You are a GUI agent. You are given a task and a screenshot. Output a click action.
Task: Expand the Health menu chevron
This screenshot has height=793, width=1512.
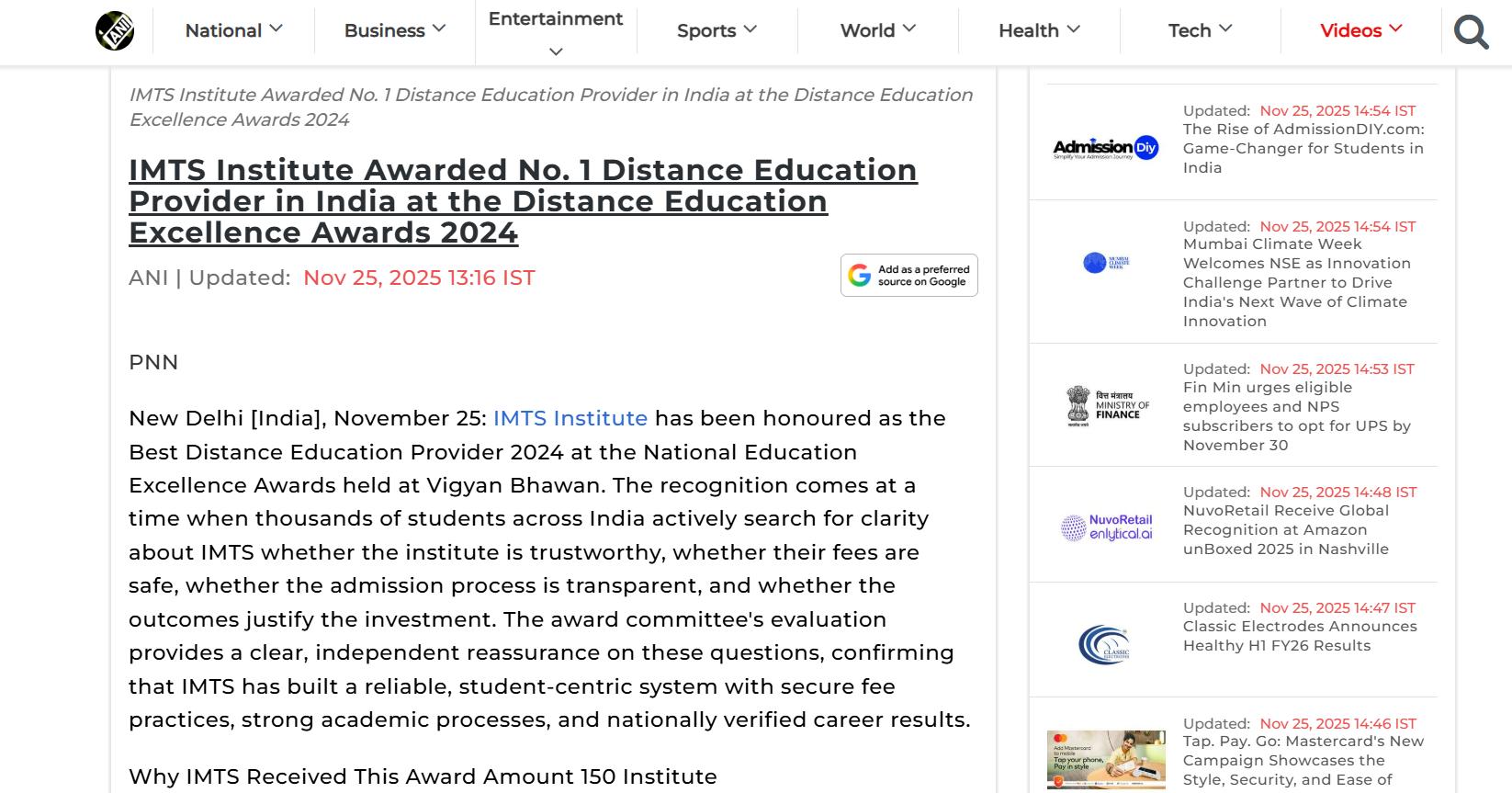[x=1074, y=29]
